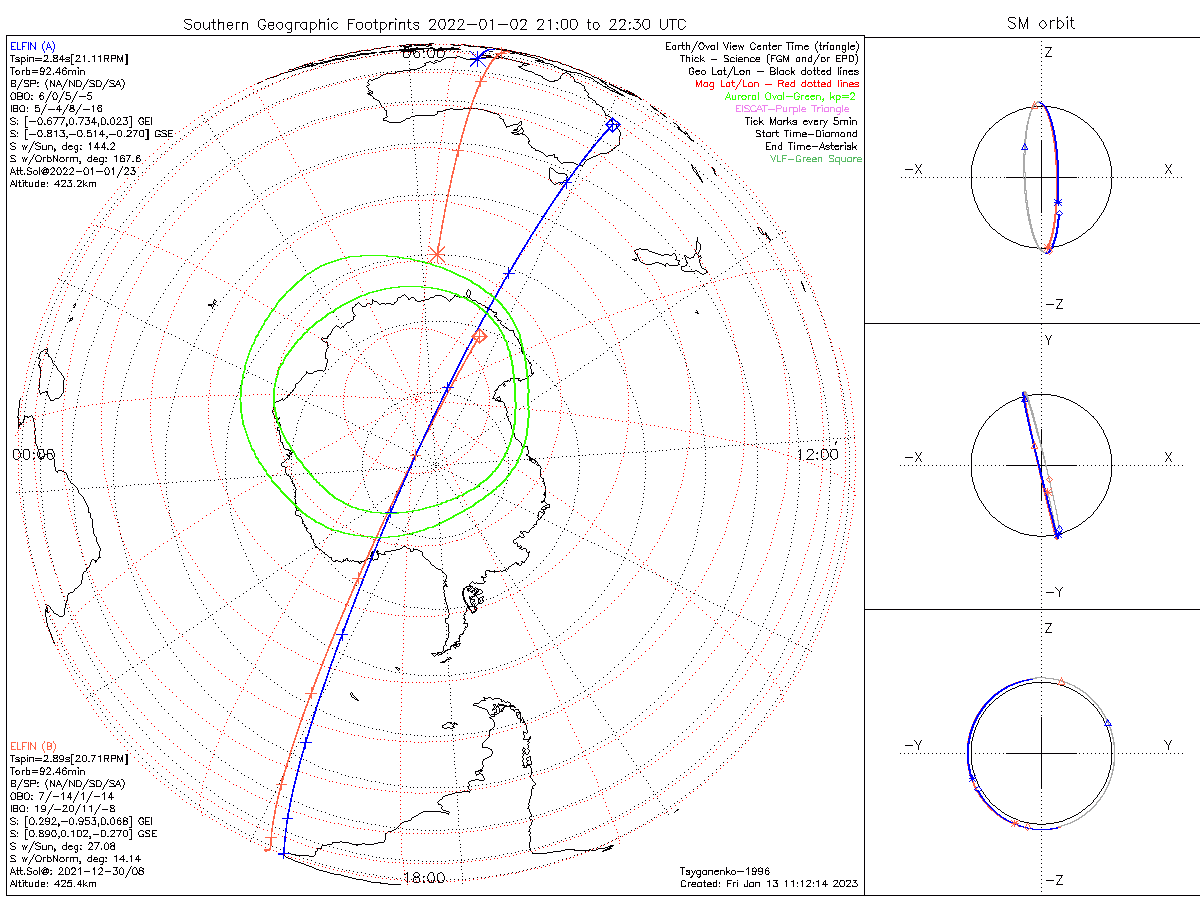The width and height of the screenshot is (1200, 900).
Task: Click 'Altitude: 425.4km' text
Action: coord(53,884)
